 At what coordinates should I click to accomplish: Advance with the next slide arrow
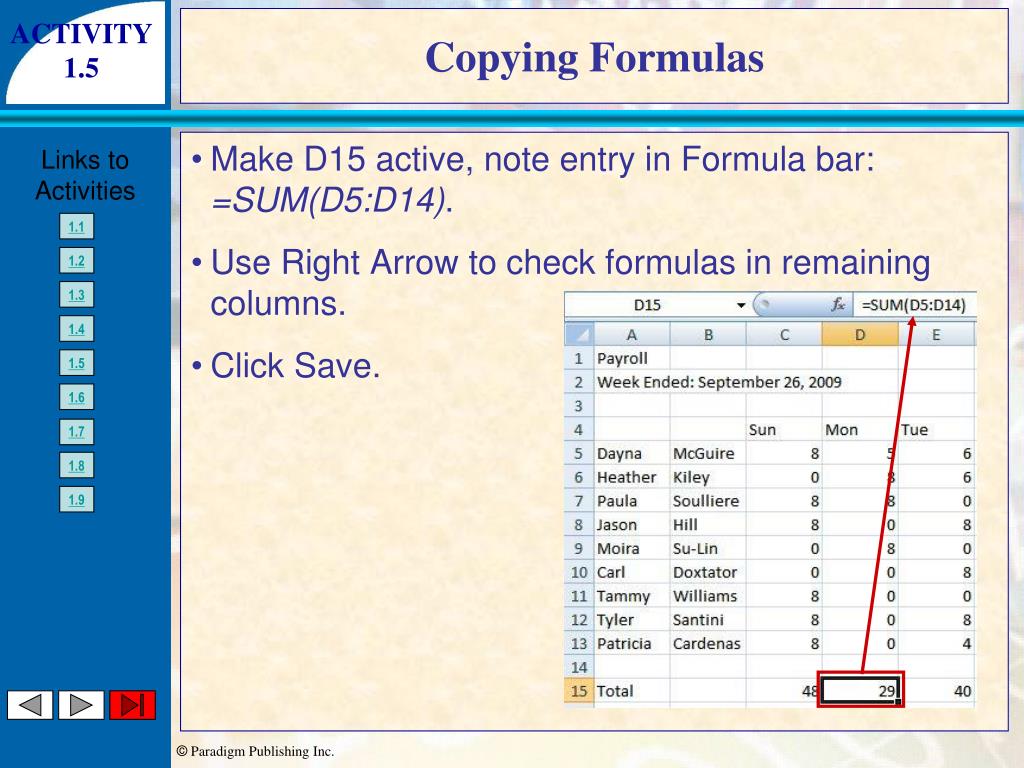pos(81,705)
